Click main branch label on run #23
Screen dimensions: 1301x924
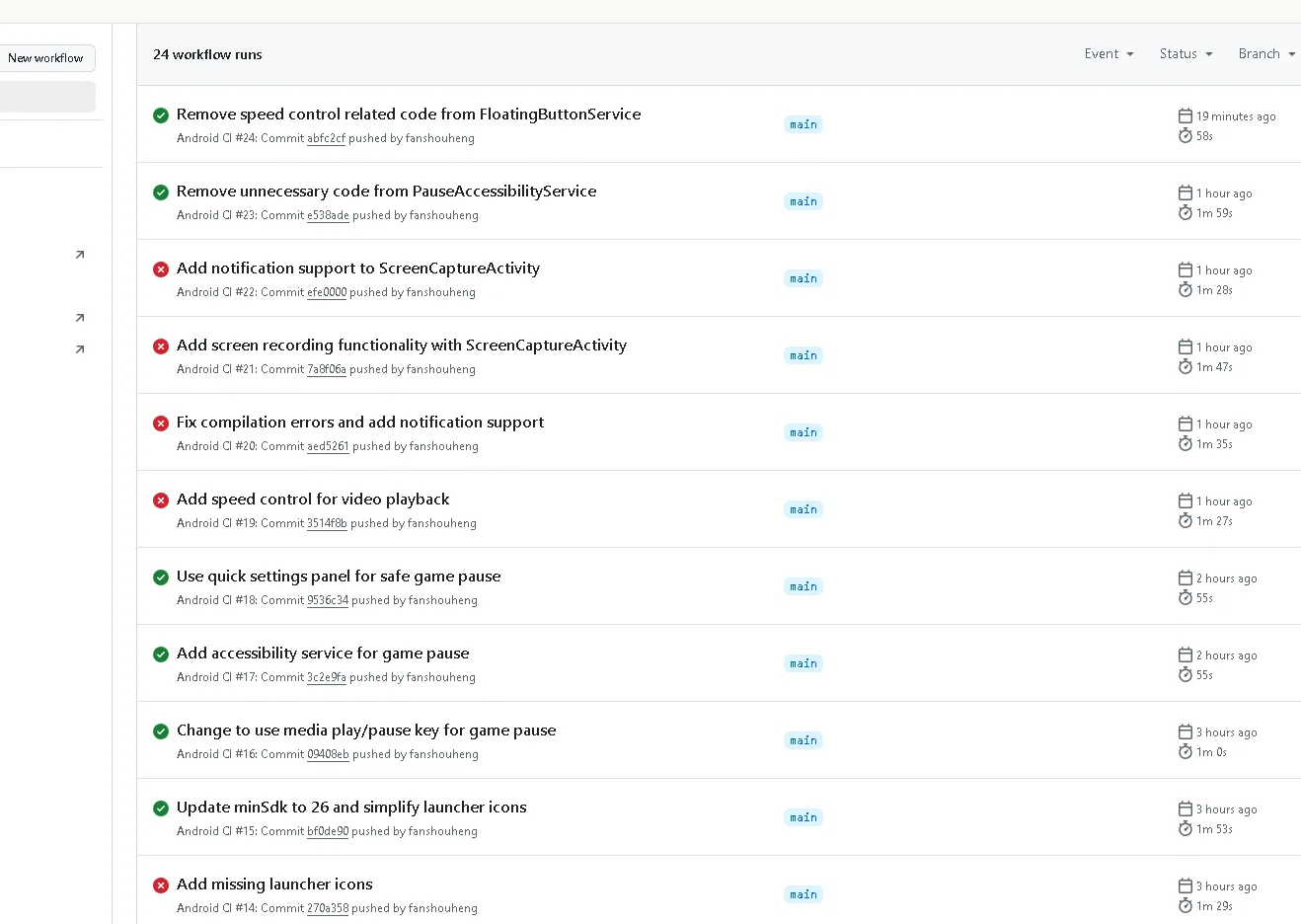pos(804,201)
